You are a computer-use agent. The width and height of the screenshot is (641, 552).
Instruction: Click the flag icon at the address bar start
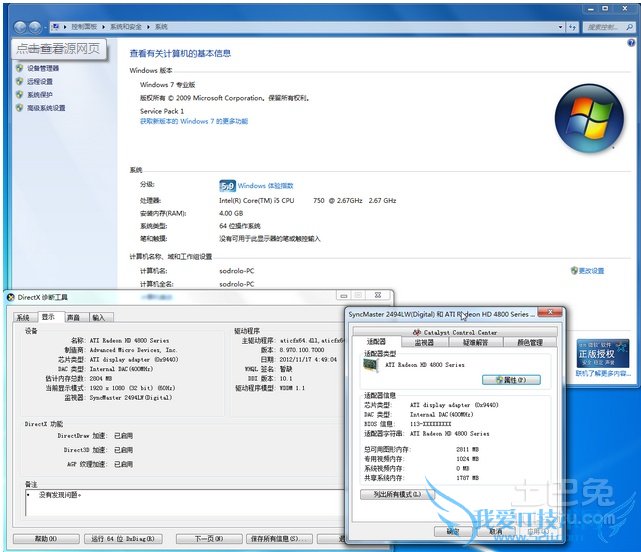coord(55,27)
